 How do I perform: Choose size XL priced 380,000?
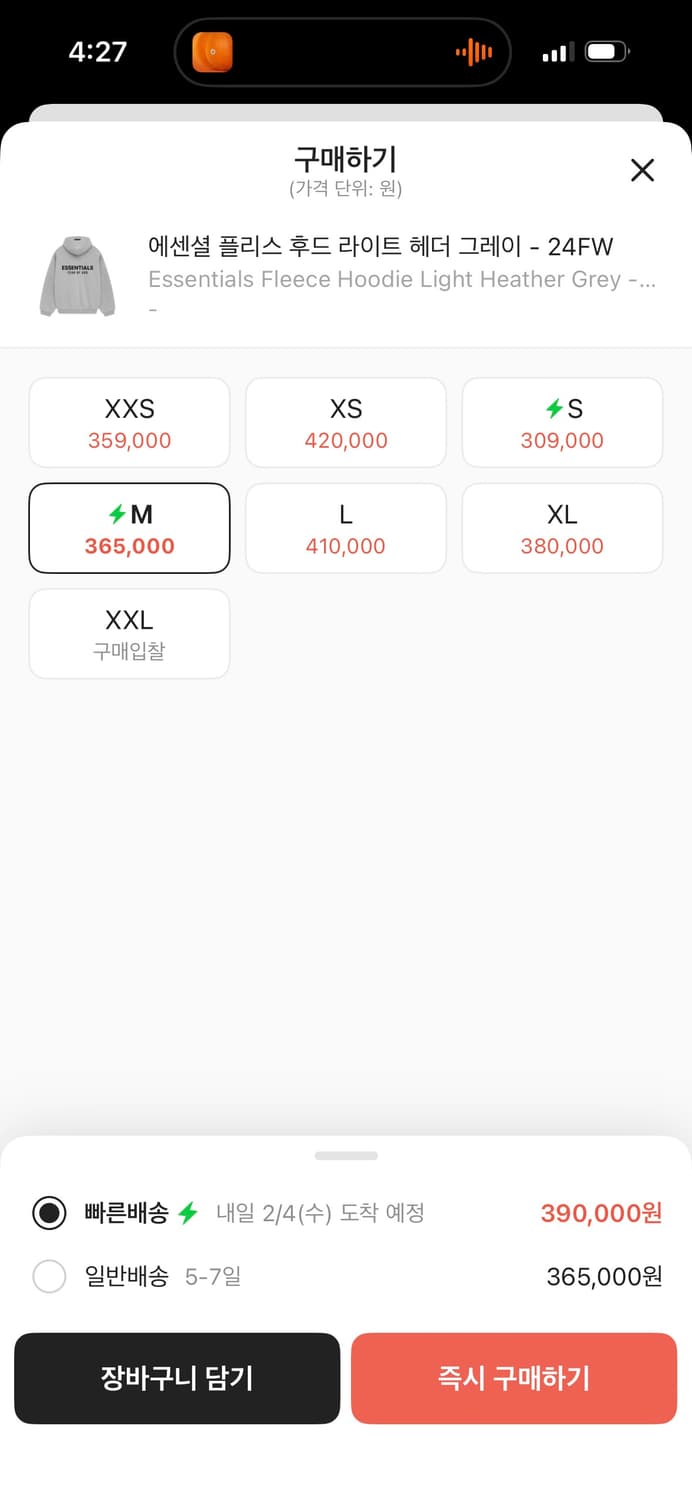562,528
